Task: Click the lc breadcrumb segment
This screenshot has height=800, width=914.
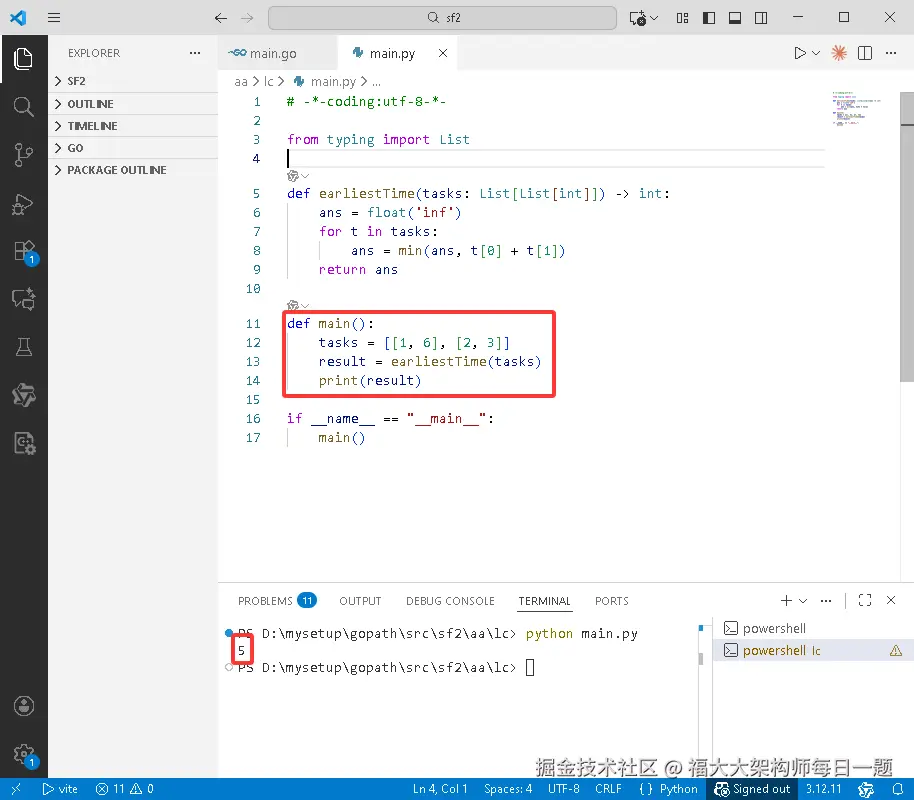Action: [268, 81]
